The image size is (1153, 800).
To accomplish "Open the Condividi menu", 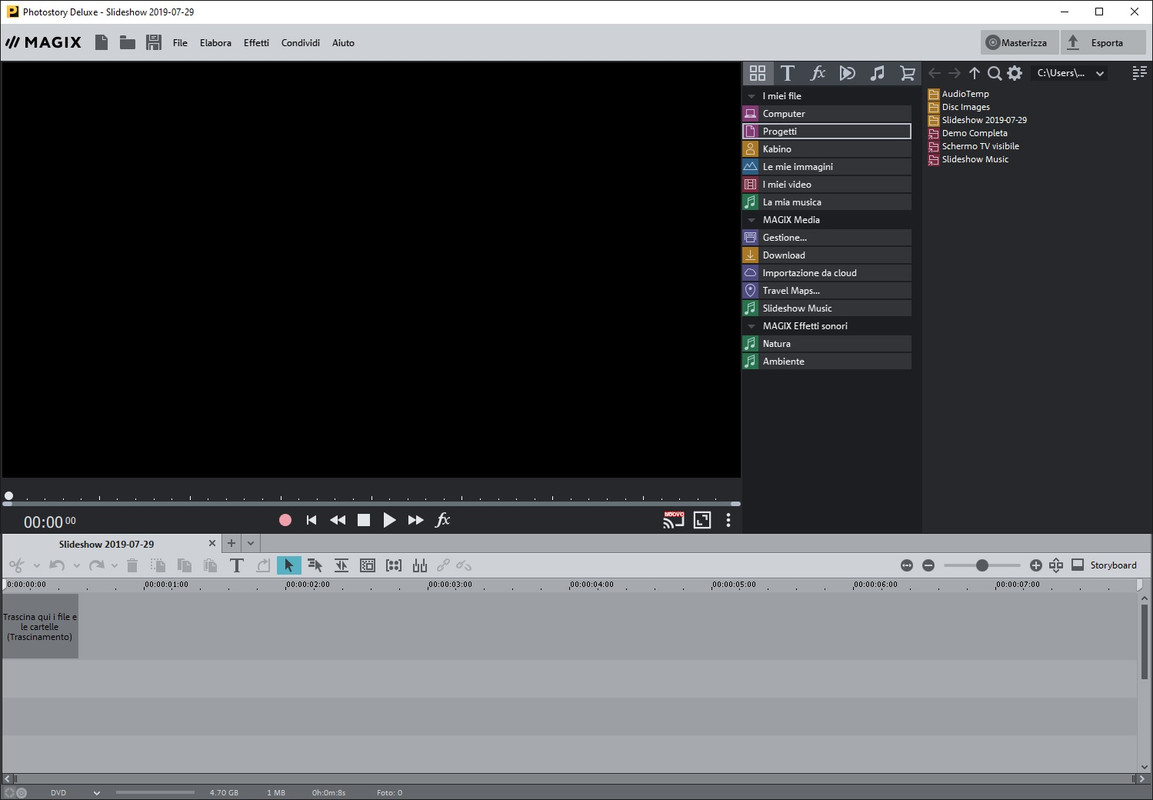I will coord(300,43).
